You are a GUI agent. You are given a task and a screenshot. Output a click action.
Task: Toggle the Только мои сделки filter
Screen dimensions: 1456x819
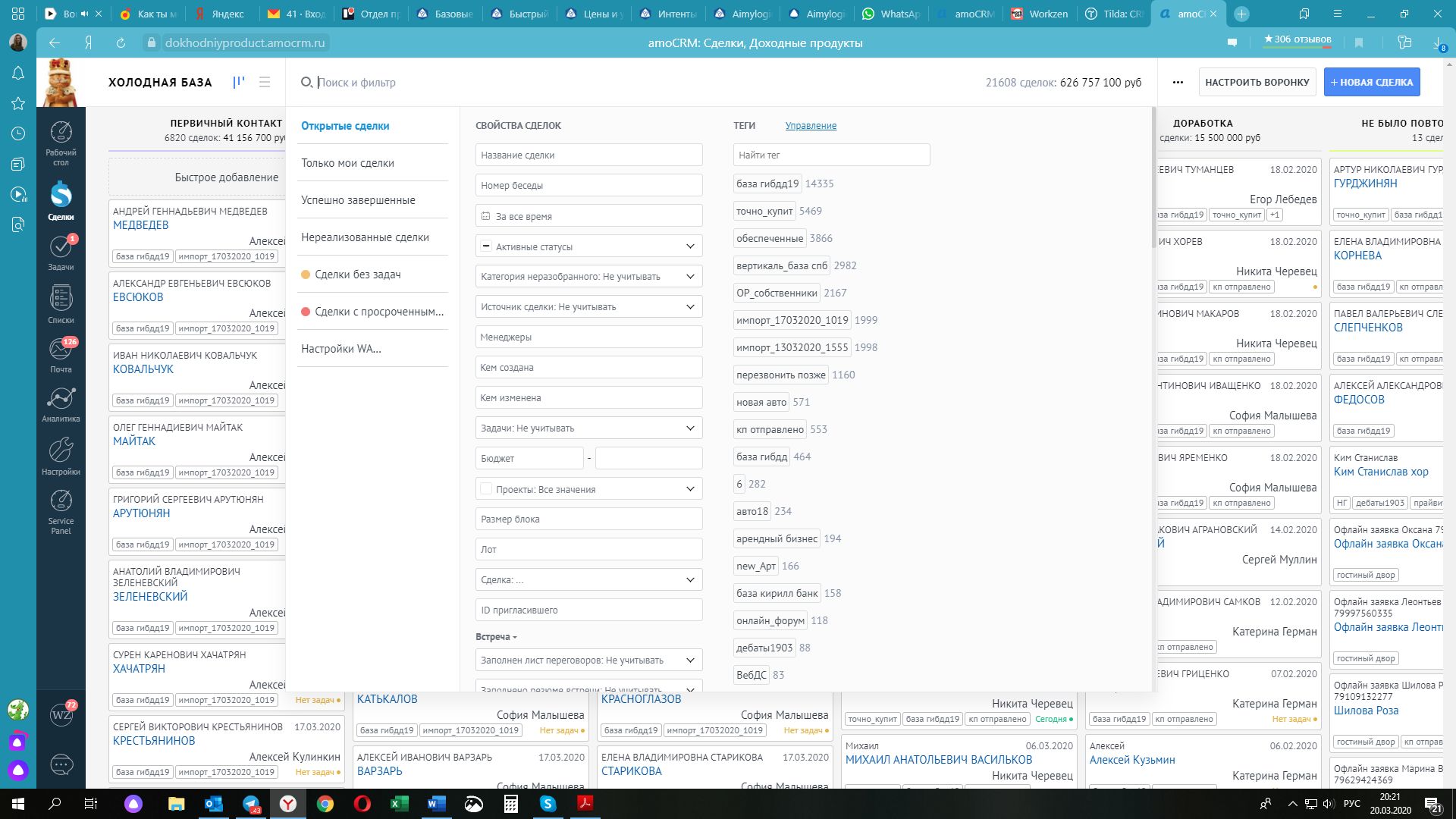click(x=349, y=163)
